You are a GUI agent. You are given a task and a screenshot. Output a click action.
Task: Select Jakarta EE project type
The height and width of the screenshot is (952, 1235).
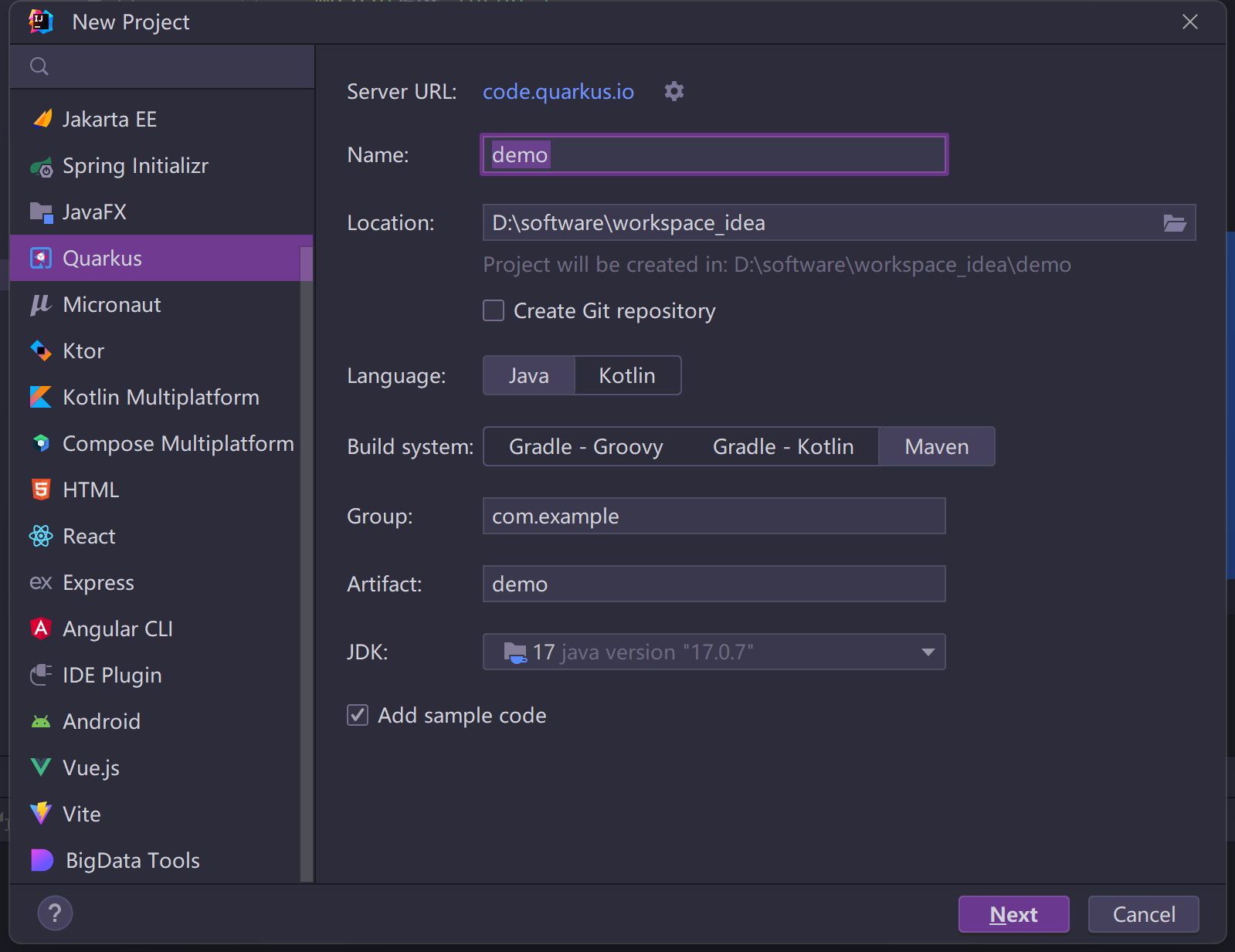154,119
